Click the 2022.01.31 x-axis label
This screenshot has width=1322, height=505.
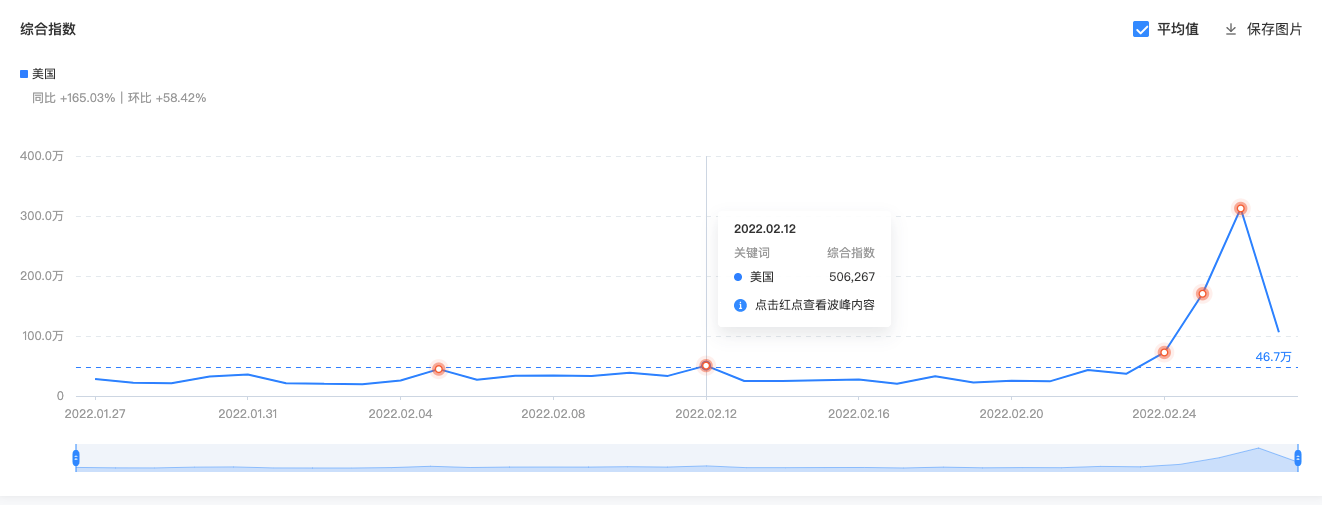coord(248,412)
